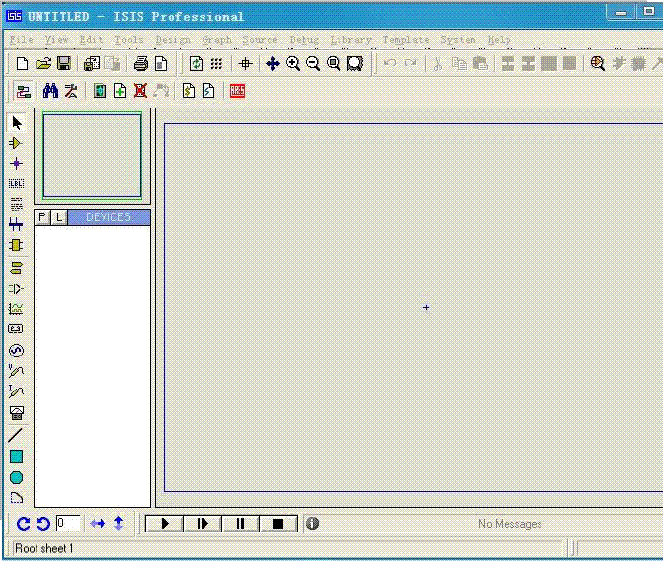Choose the Wire label tool

(x=16, y=184)
